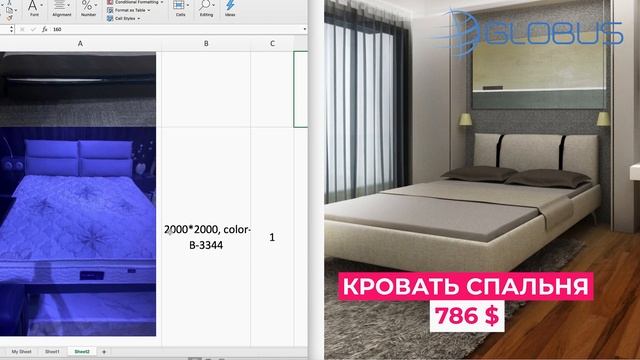Click the Name Box stepper arrows
This screenshot has height=360, width=640.
point(11,29)
